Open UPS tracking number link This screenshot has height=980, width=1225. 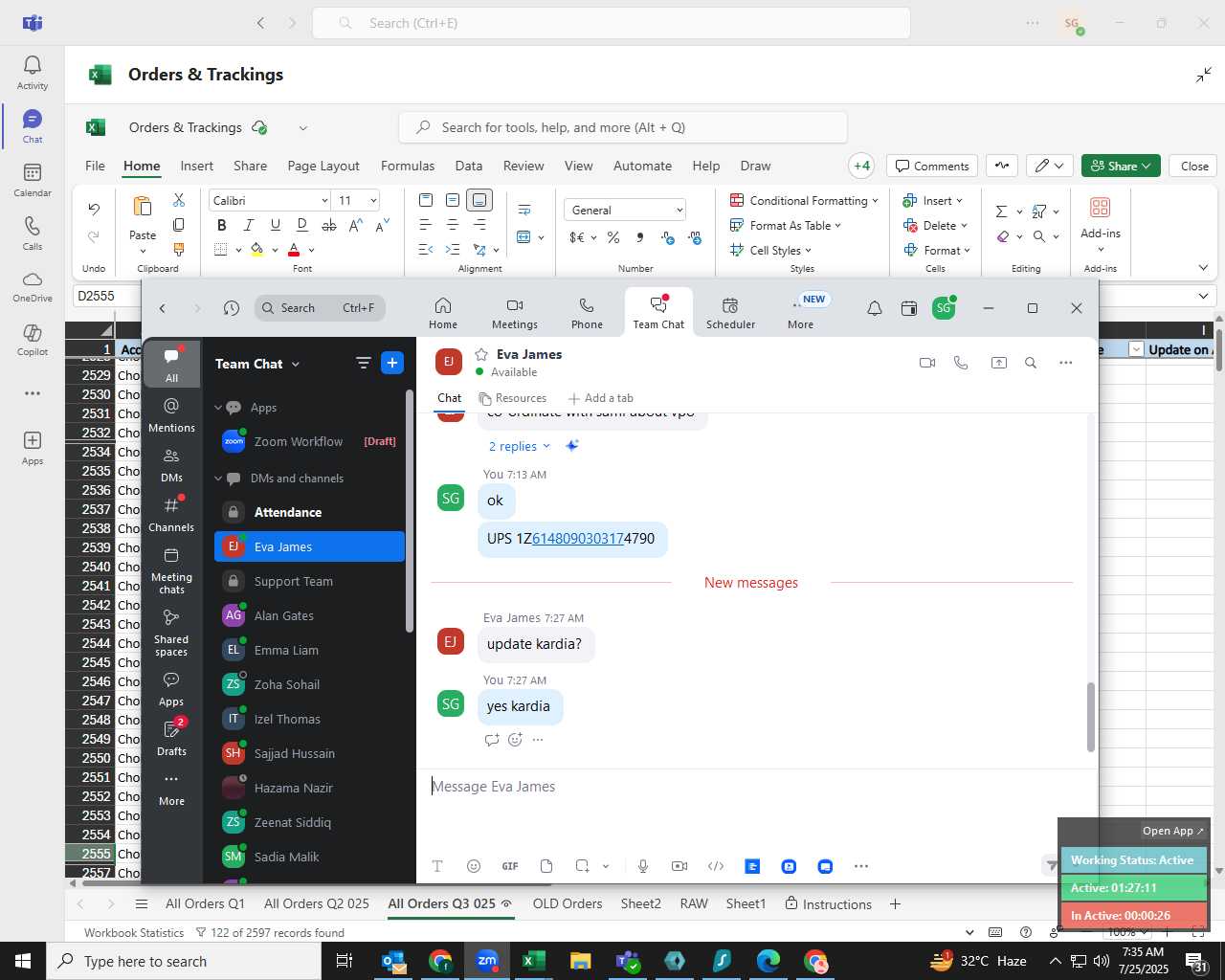[x=578, y=539]
